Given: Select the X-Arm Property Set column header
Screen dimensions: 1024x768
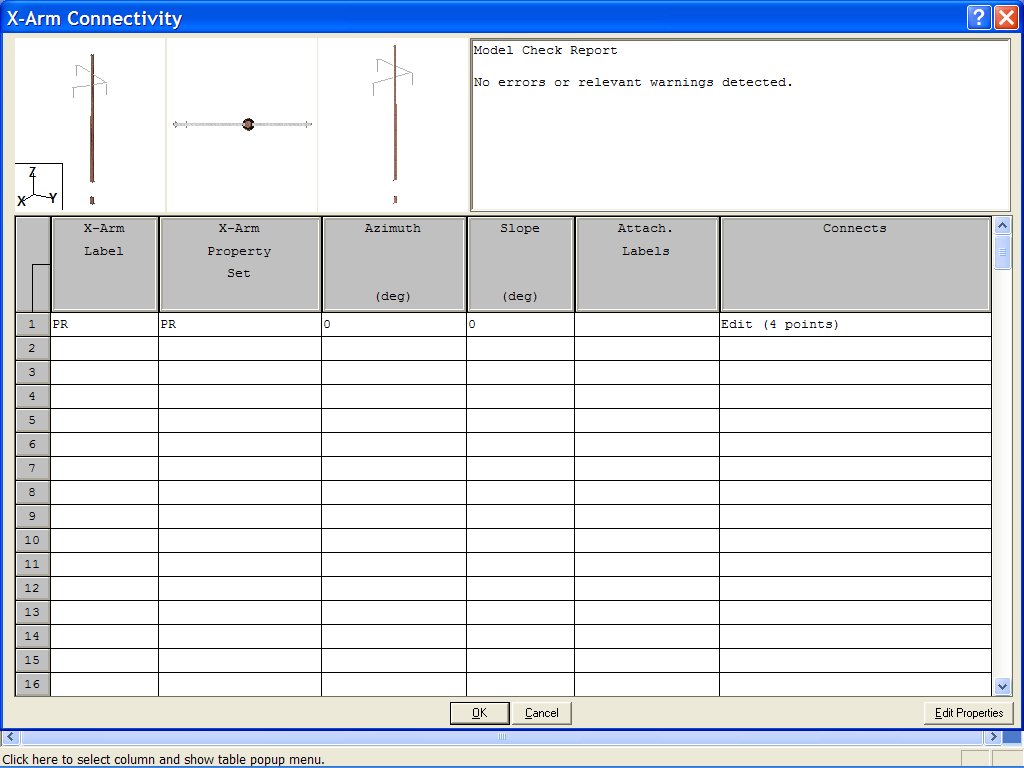Looking at the screenshot, I should click(240, 264).
